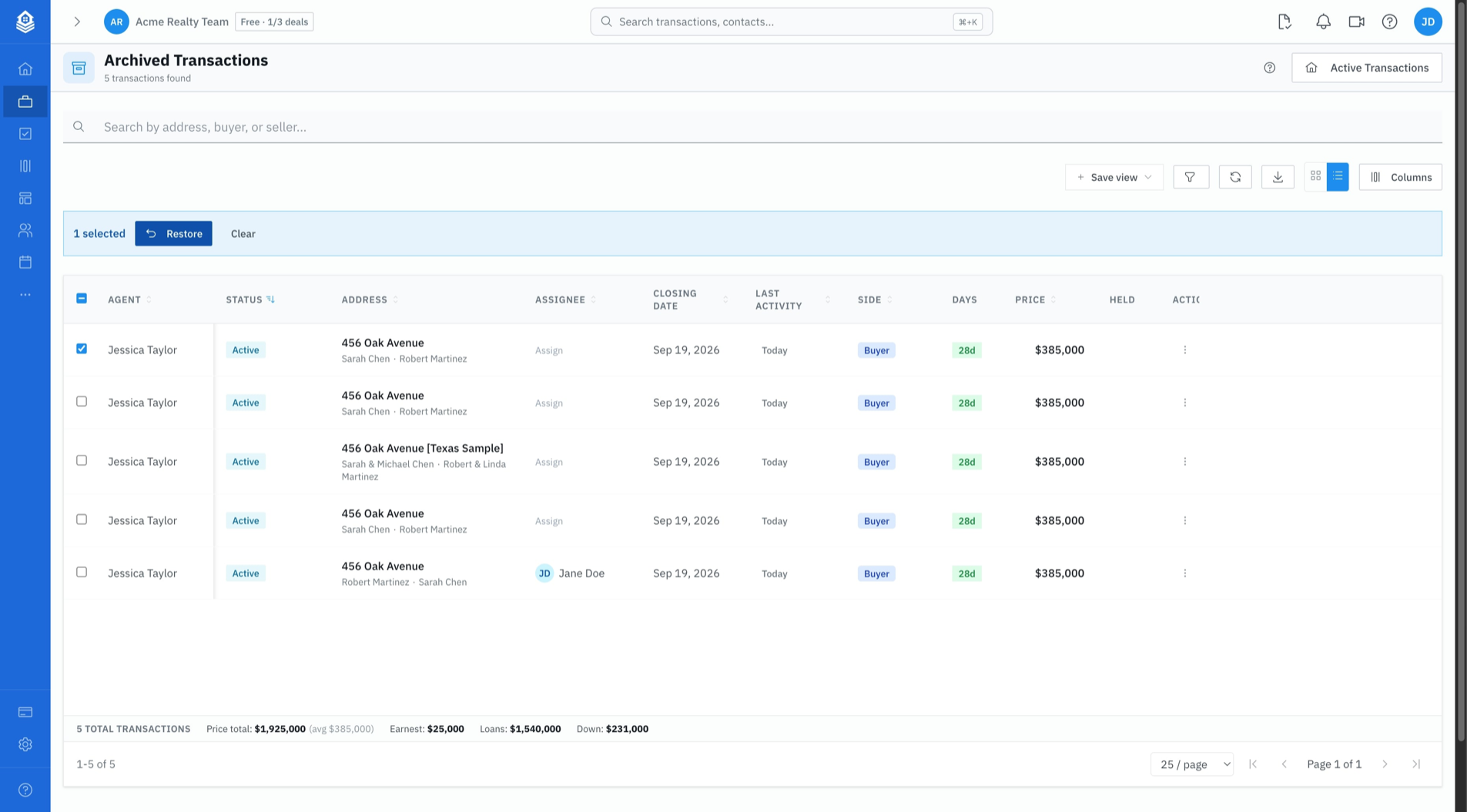Focus the global search transactions field
The width and height of the screenshot is (1467, 812).
791,22
